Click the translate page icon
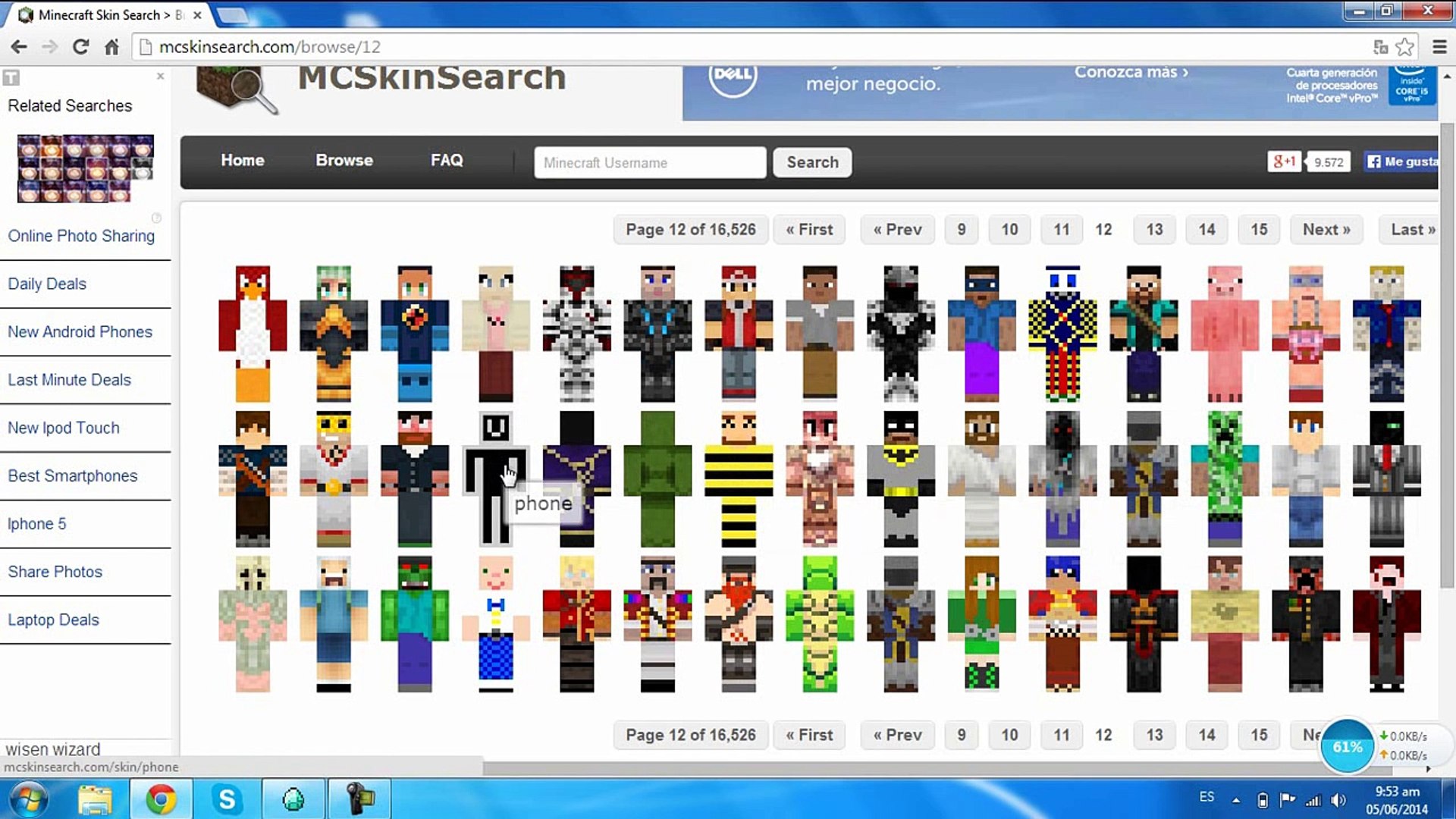1456x819 pixels. [1380, 47]
